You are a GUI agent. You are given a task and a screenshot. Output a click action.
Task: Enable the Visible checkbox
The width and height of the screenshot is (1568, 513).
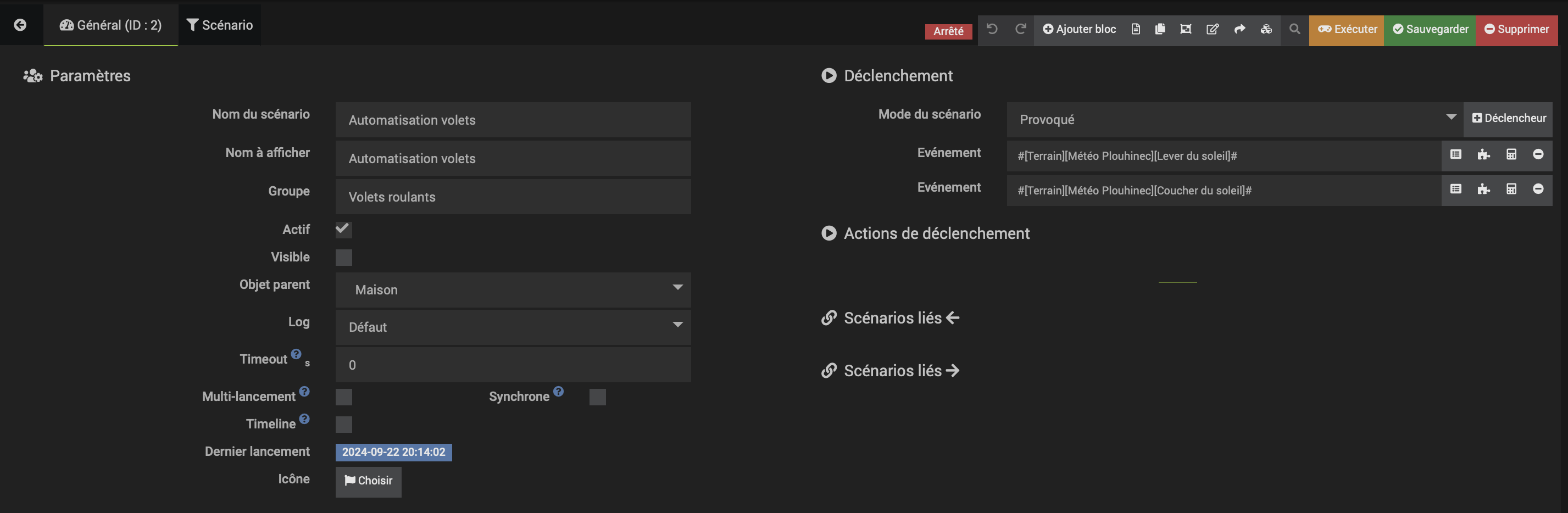(x=343, y=258)
